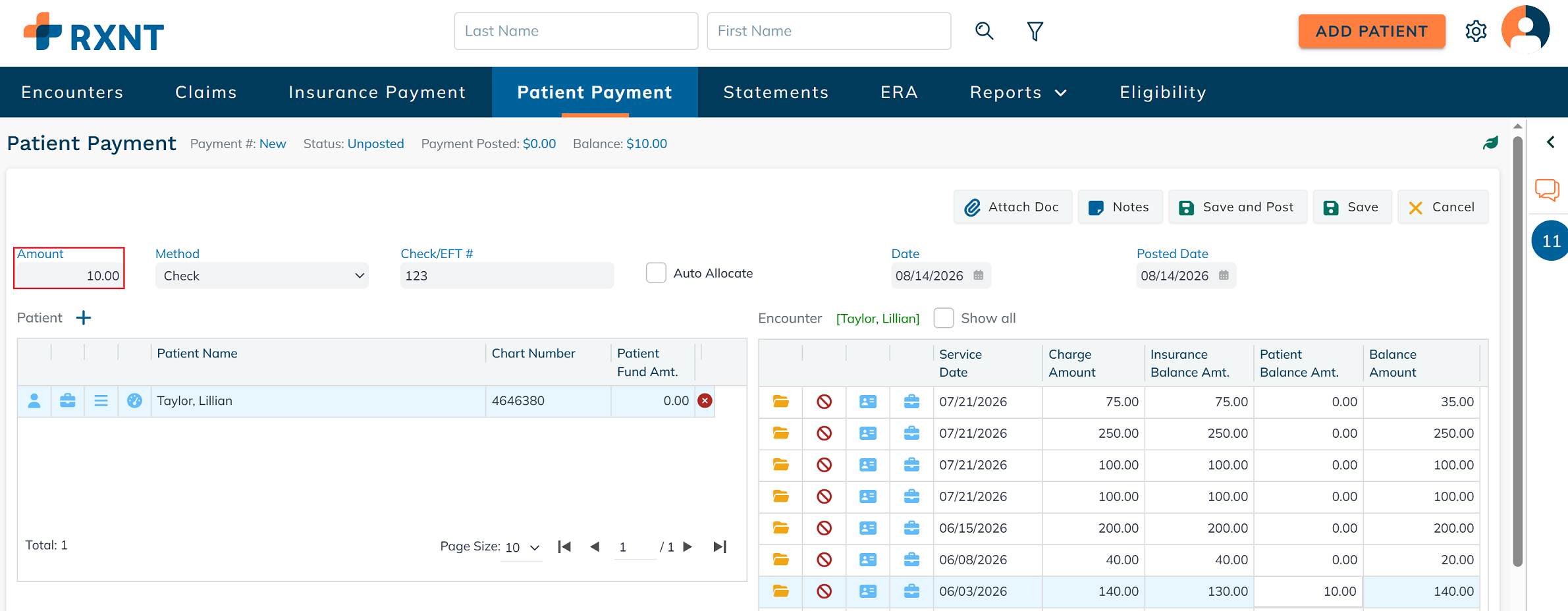Remove Taylor, Lillian with red X icon
Viewport: 1568px width, 611px height.
(705, 400)
